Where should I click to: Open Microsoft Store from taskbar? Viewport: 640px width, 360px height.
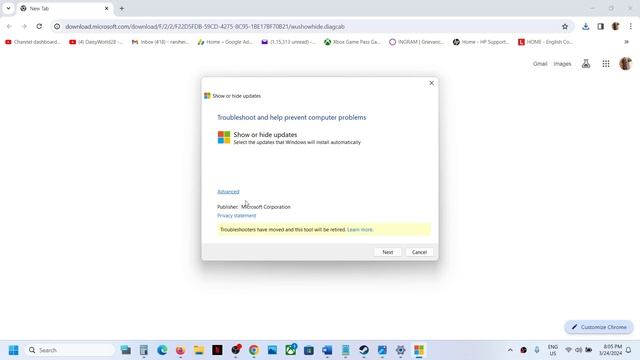(x=309, y=350)
